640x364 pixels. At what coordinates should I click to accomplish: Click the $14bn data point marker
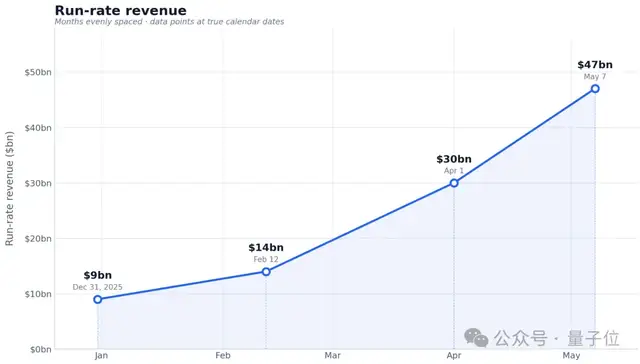[x=266, y=272]
